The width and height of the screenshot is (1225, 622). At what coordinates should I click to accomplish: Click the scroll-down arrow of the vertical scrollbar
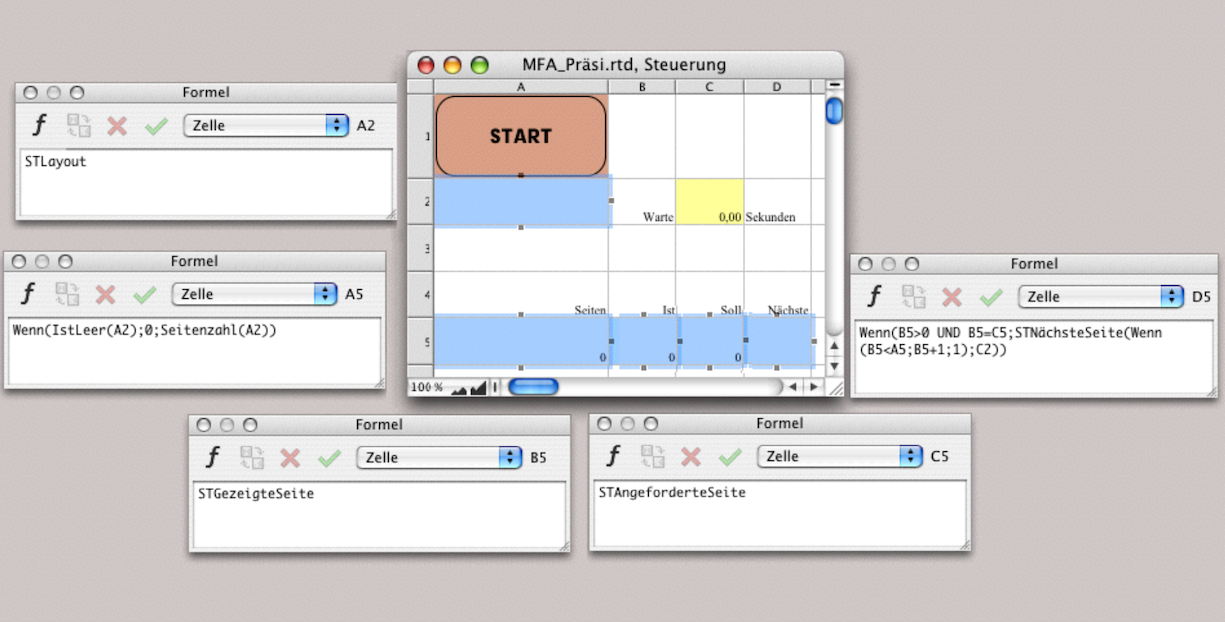coord(834,367)
